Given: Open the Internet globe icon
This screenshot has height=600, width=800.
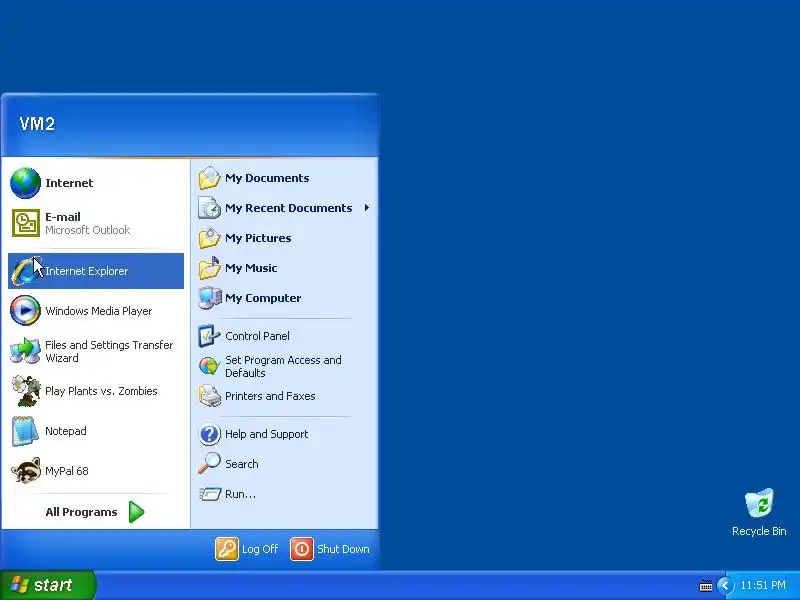Looking at the screenshot, I should 25,183.
